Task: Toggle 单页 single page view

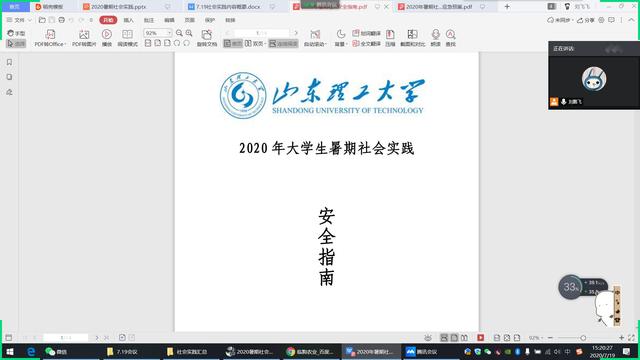Action: click(x=233, y=44)
